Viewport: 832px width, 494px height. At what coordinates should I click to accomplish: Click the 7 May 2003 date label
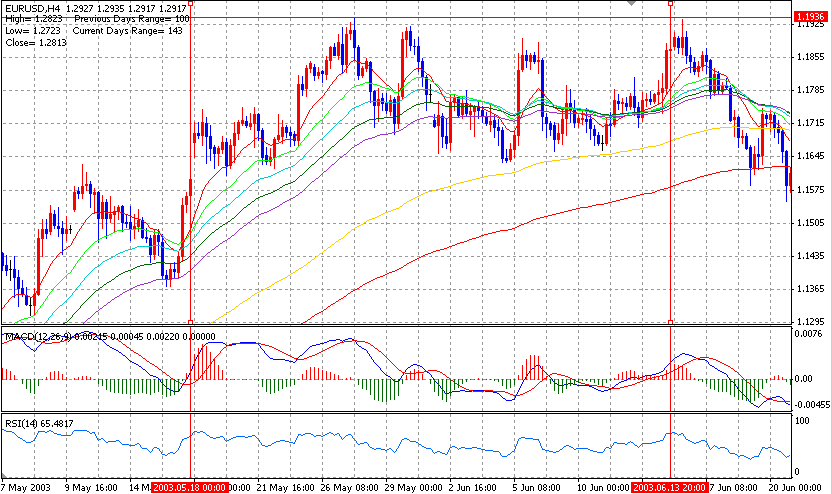(x=26, y=488)
